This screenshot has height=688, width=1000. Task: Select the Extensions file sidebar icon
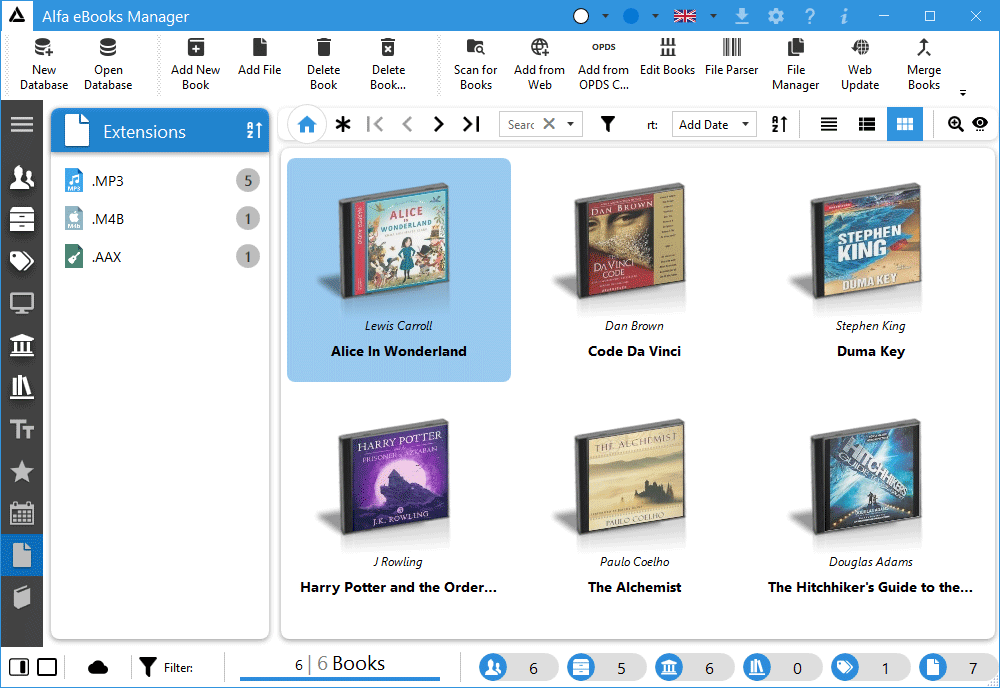tap(22, 555)
